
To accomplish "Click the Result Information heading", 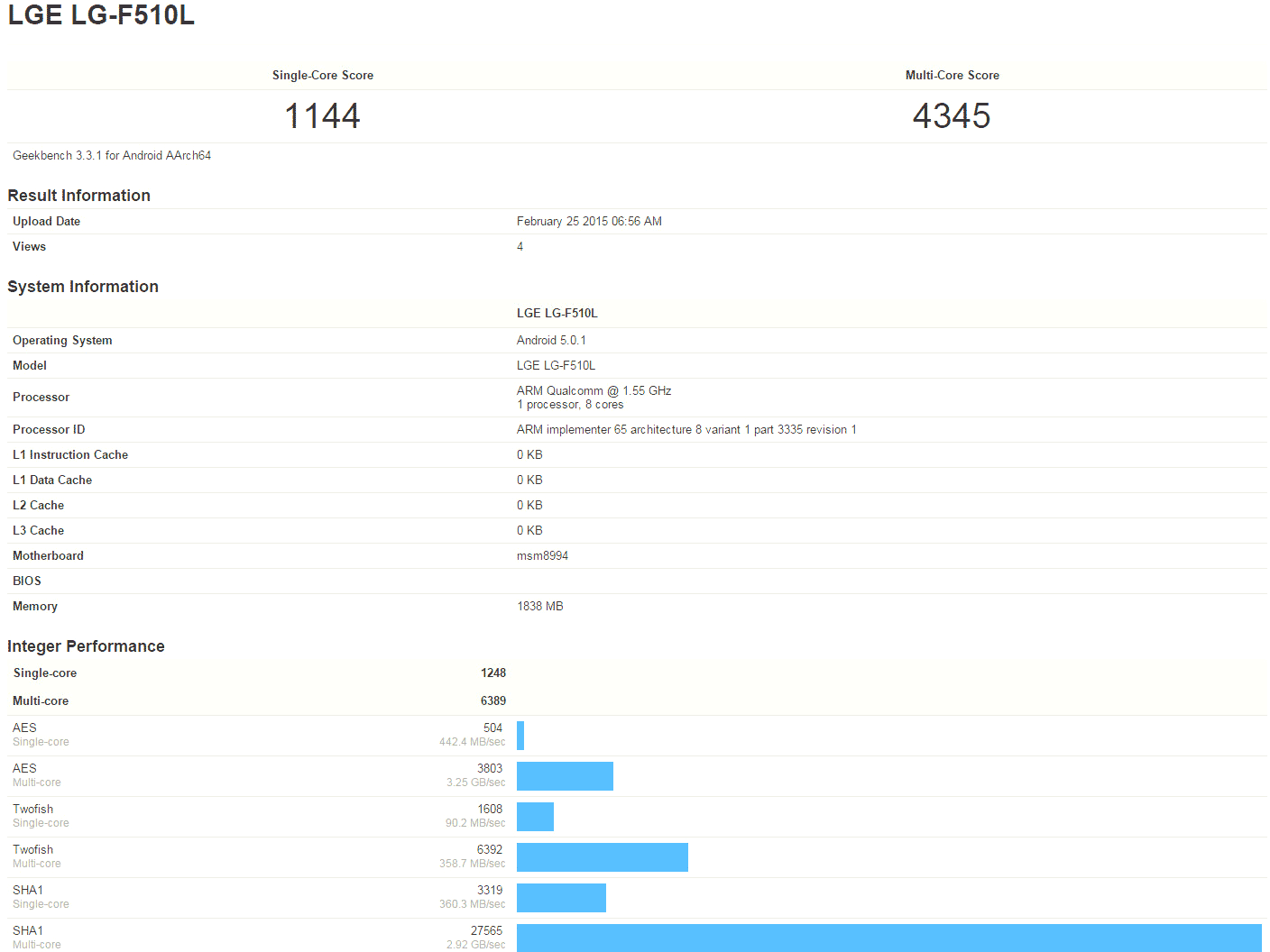I will [79, 196].
